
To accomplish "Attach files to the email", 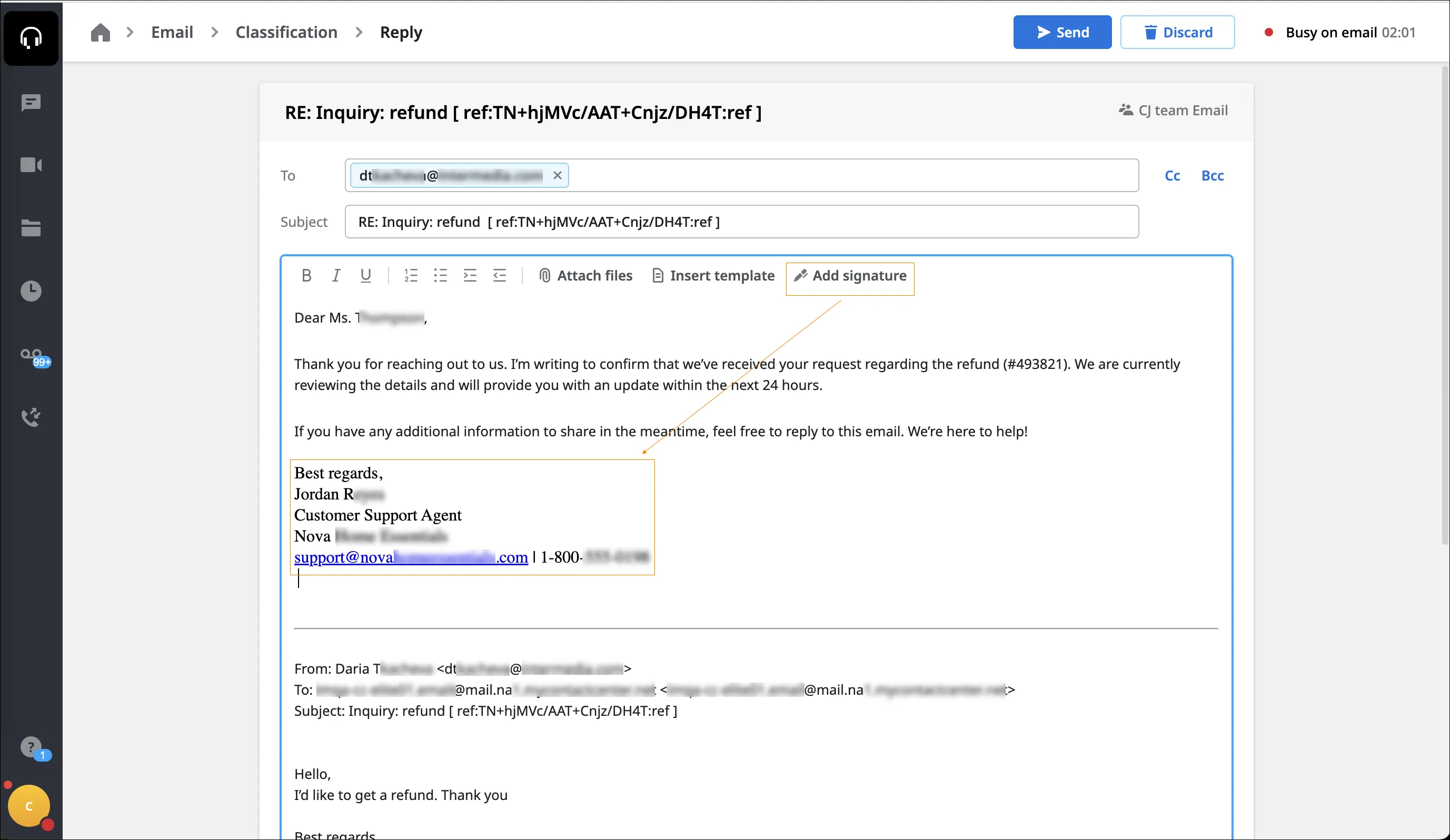I will (x=586, y=276).
